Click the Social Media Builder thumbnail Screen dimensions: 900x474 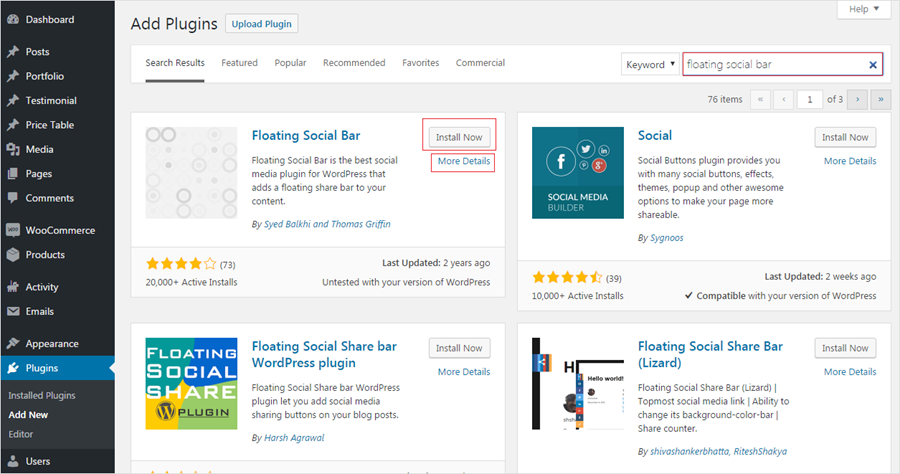click(577, 173)
